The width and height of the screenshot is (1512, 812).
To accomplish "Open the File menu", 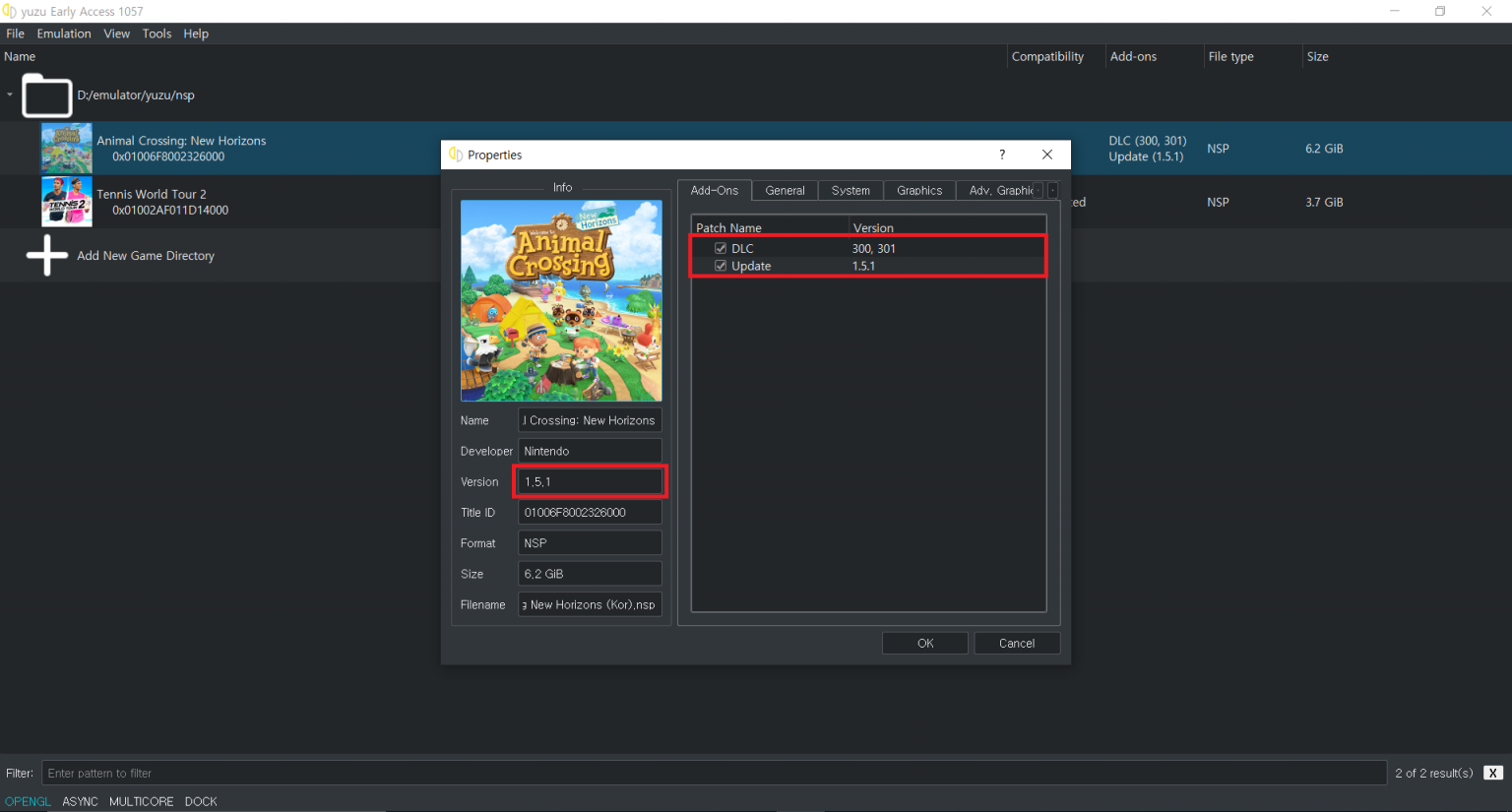I will (15, 33).
